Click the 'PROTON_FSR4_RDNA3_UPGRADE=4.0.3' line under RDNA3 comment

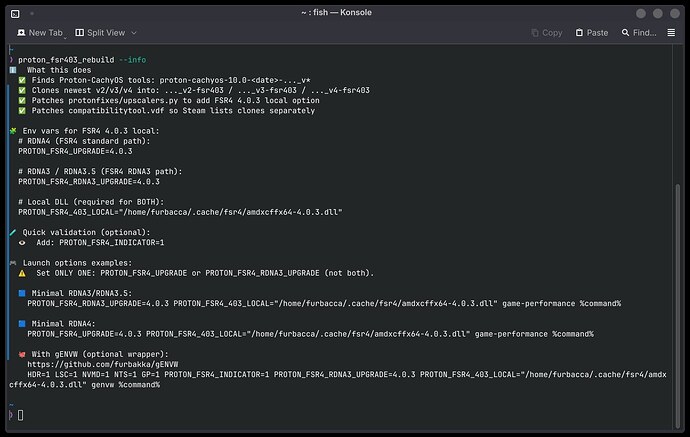point(89,182)
